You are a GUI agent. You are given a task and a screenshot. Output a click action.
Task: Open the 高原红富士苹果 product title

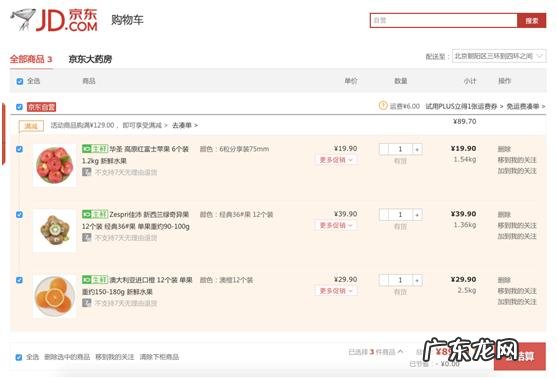coord(136,155)
